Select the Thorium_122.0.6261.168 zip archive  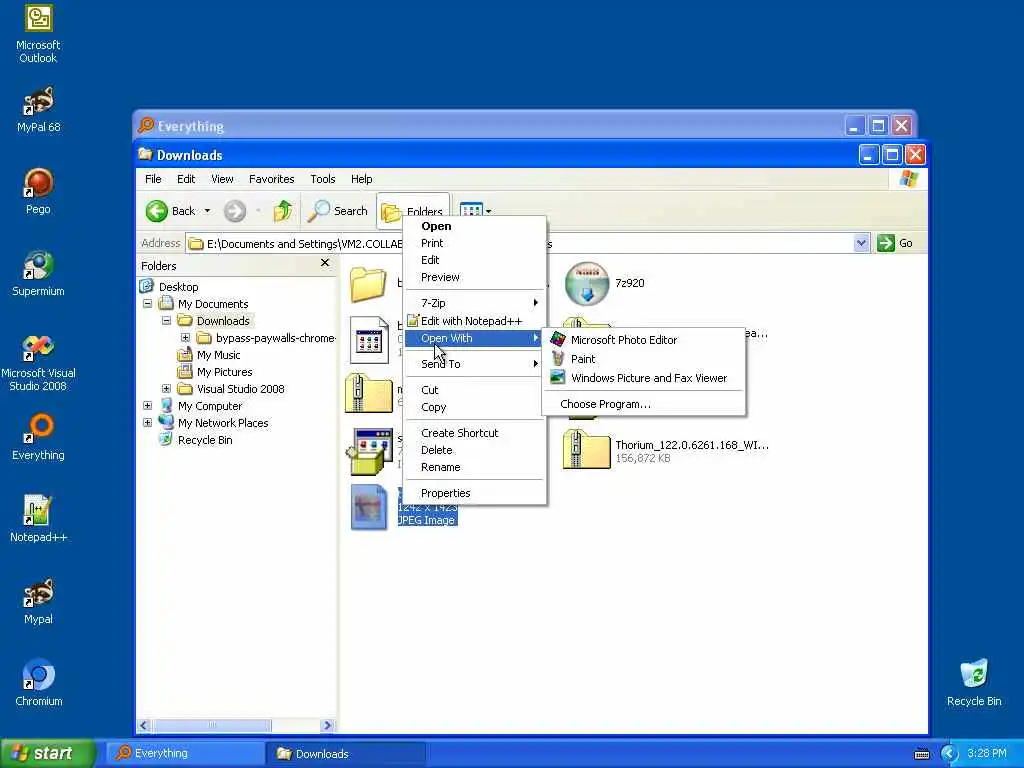[666, 451]
